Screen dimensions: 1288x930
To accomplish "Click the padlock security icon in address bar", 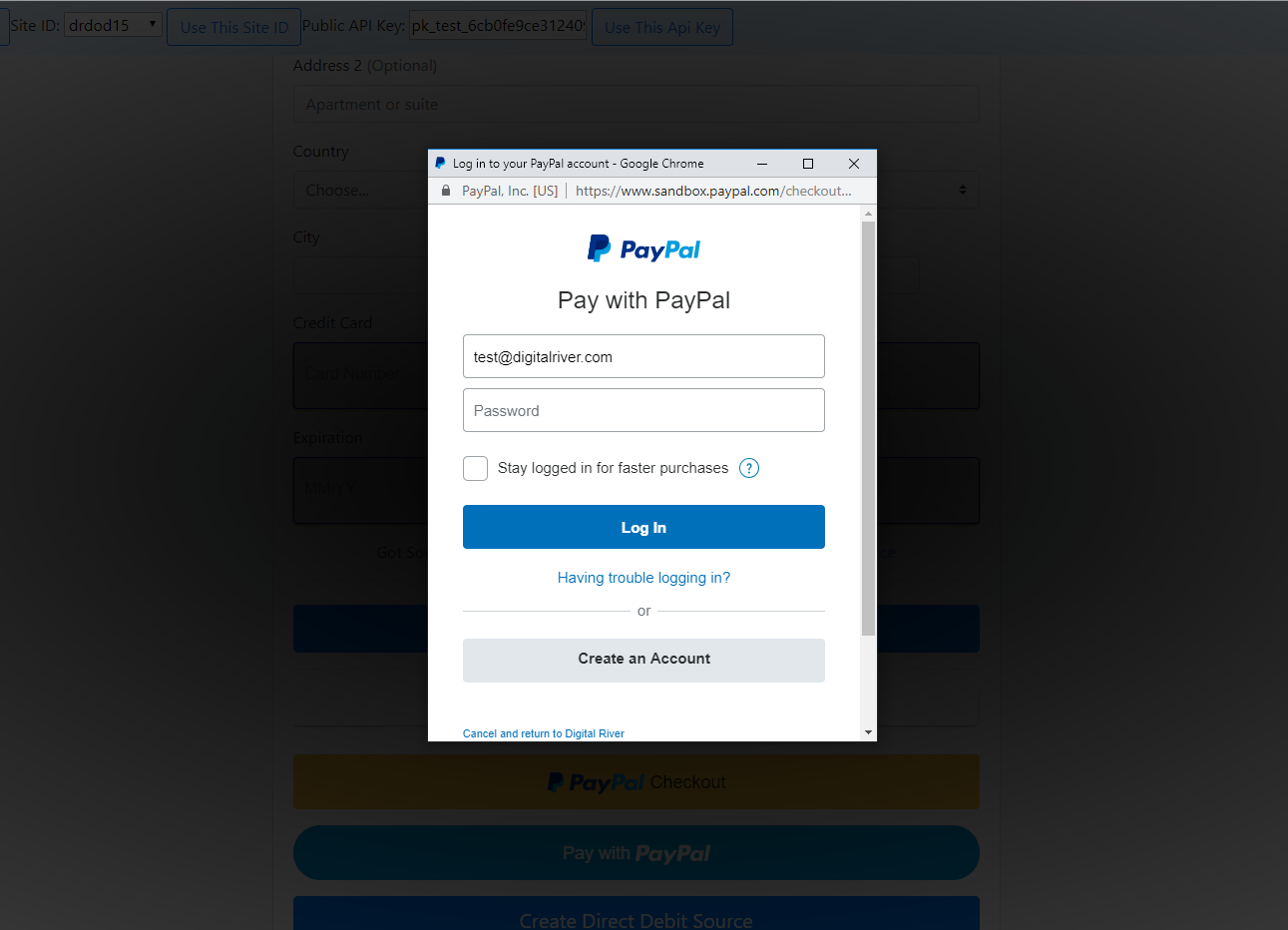I will click(x=446, y=191).
